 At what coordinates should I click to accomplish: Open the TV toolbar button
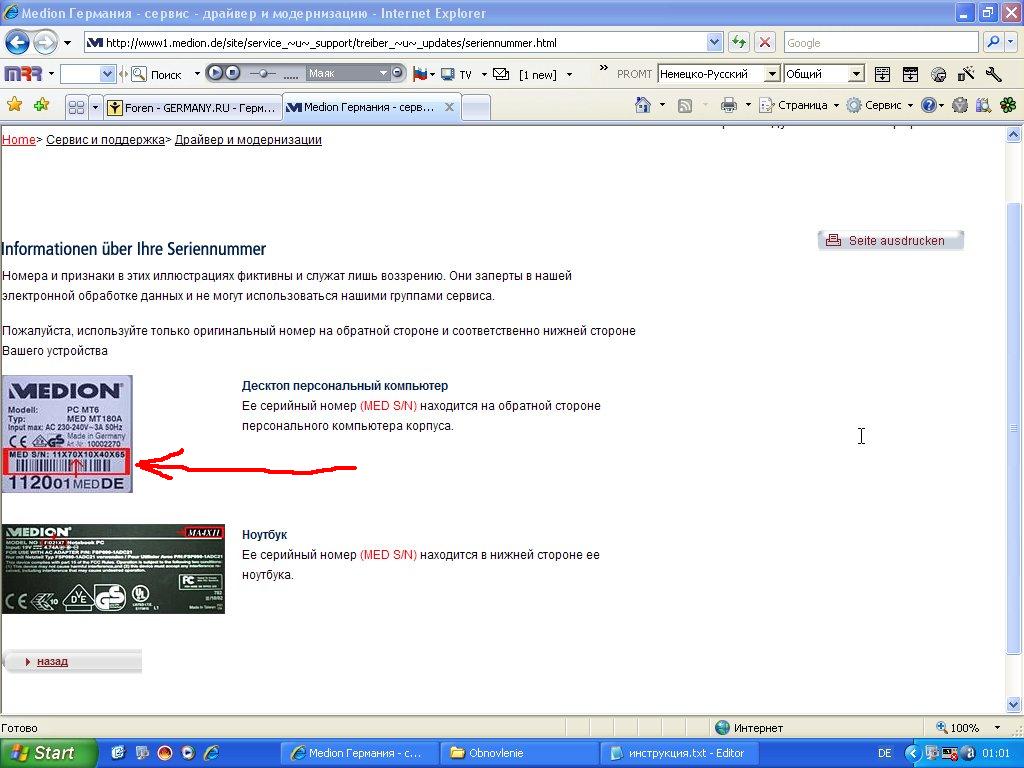click(456, 74)
